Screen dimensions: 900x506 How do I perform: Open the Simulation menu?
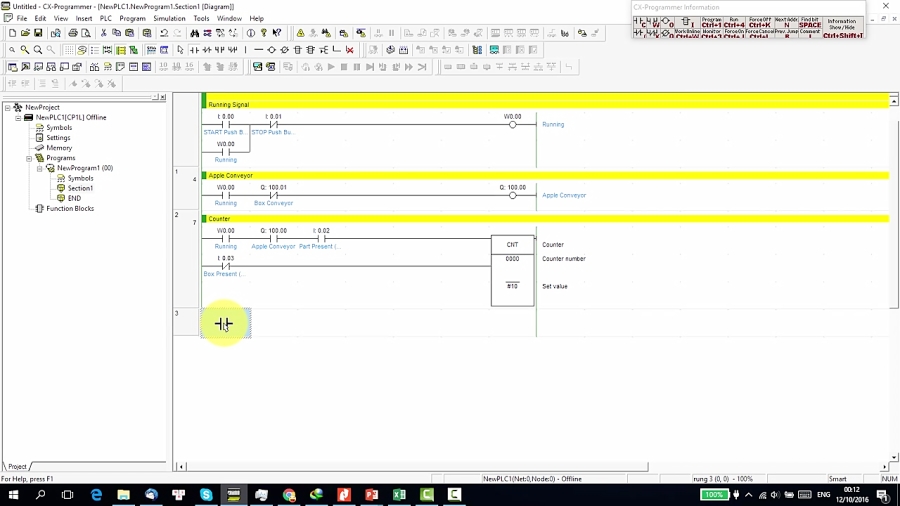coord(169,18)
